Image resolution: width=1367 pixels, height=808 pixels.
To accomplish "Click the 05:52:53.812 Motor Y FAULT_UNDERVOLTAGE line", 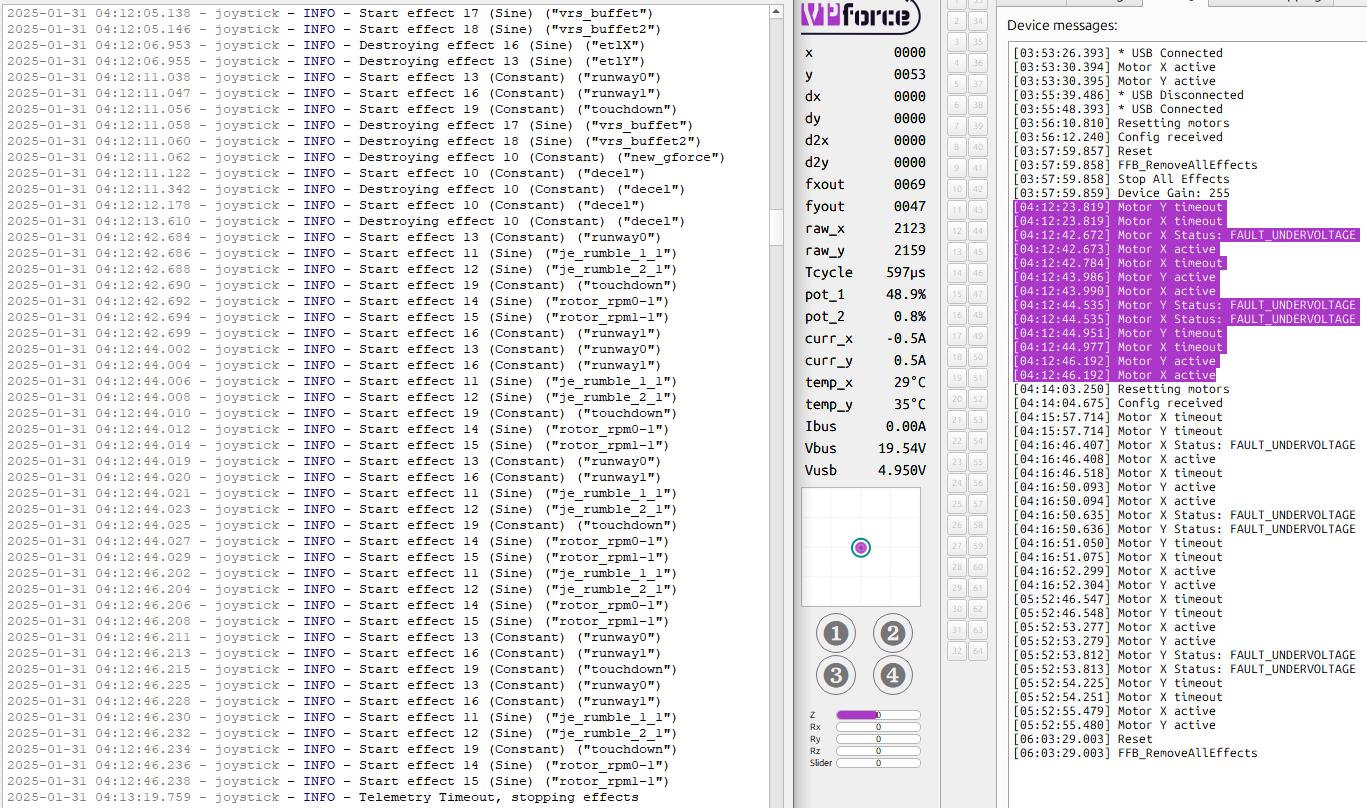I will 1185,655.
